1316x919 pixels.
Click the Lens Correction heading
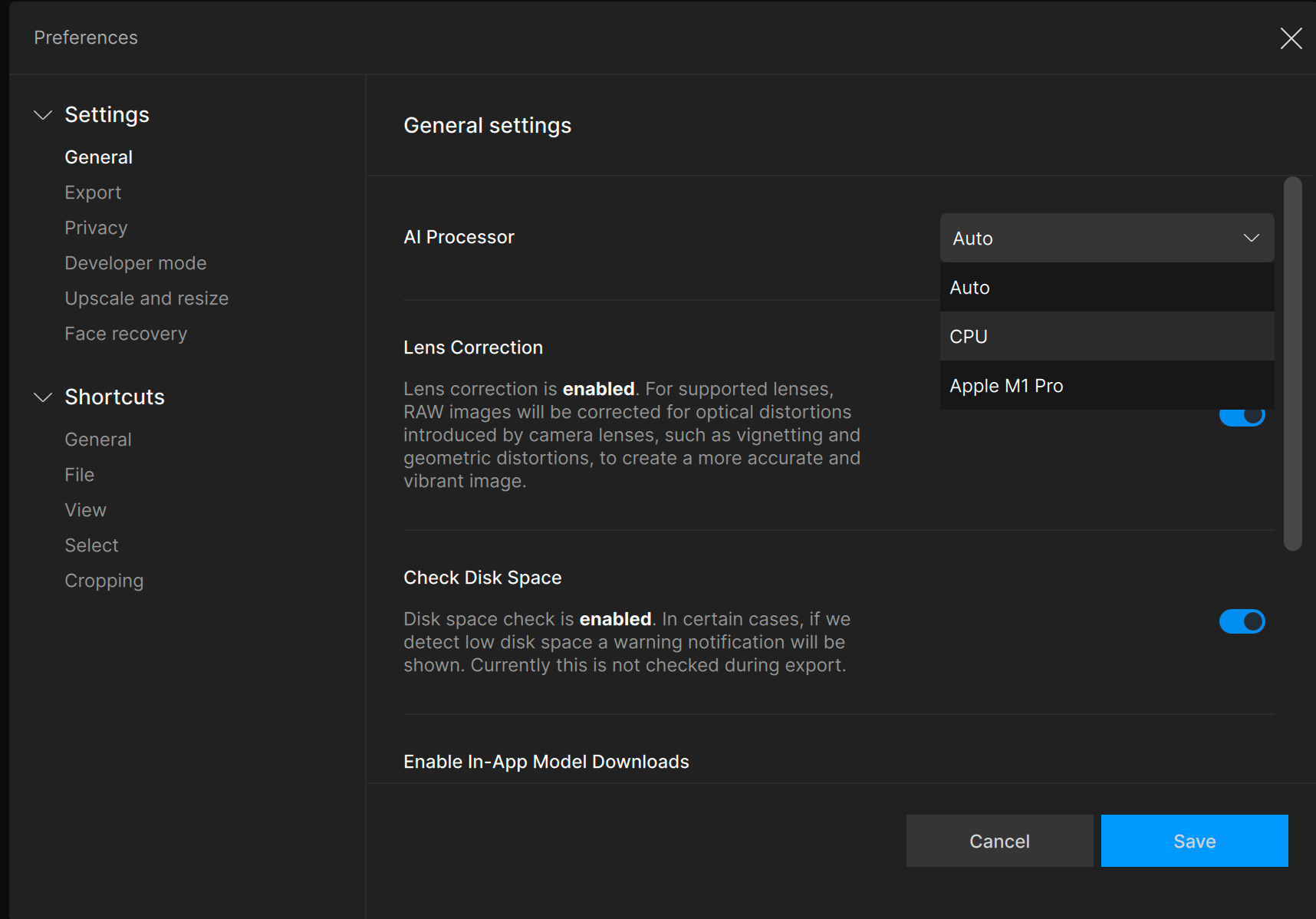point(473,348)
